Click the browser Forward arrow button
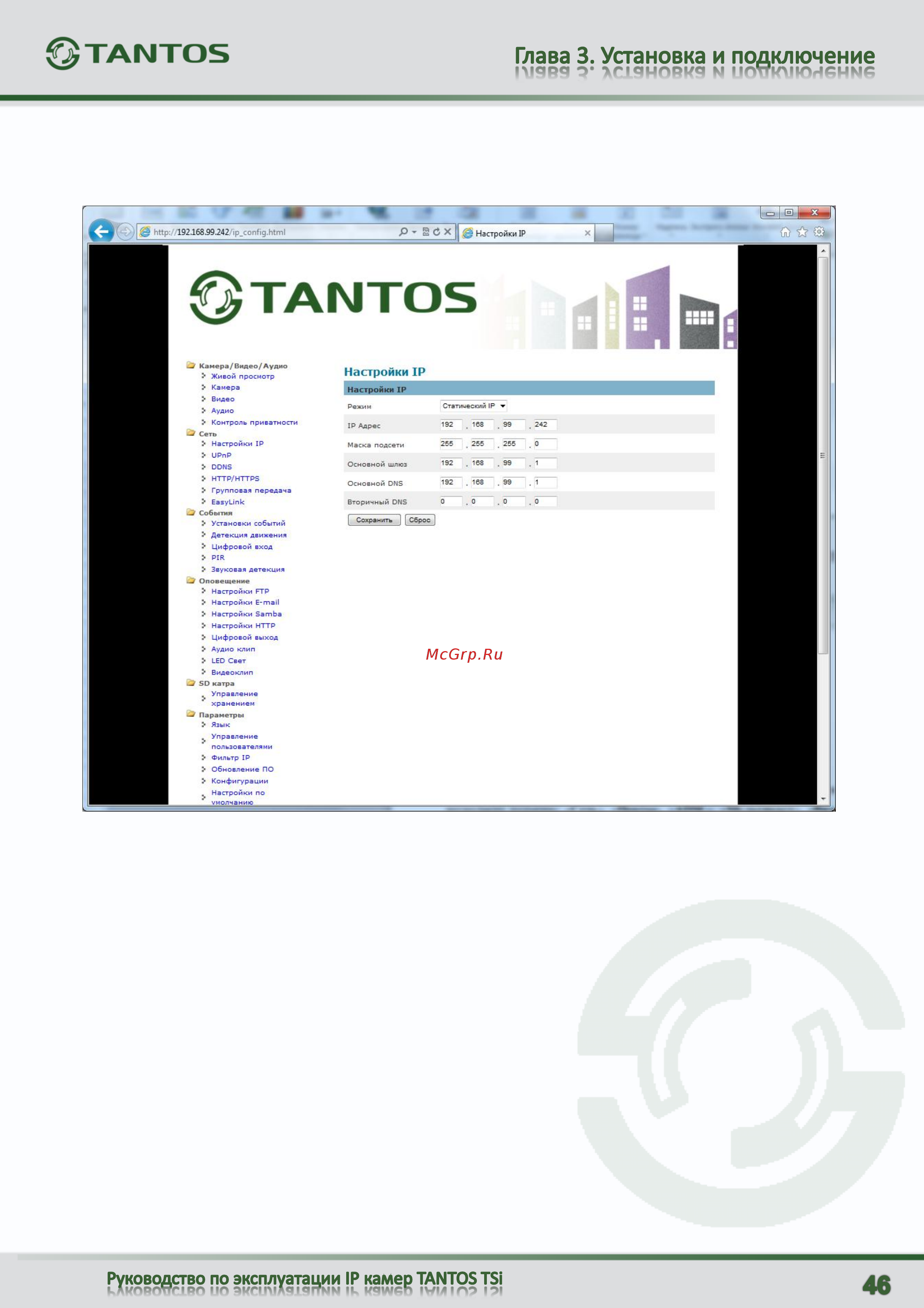 coord(125,232)
